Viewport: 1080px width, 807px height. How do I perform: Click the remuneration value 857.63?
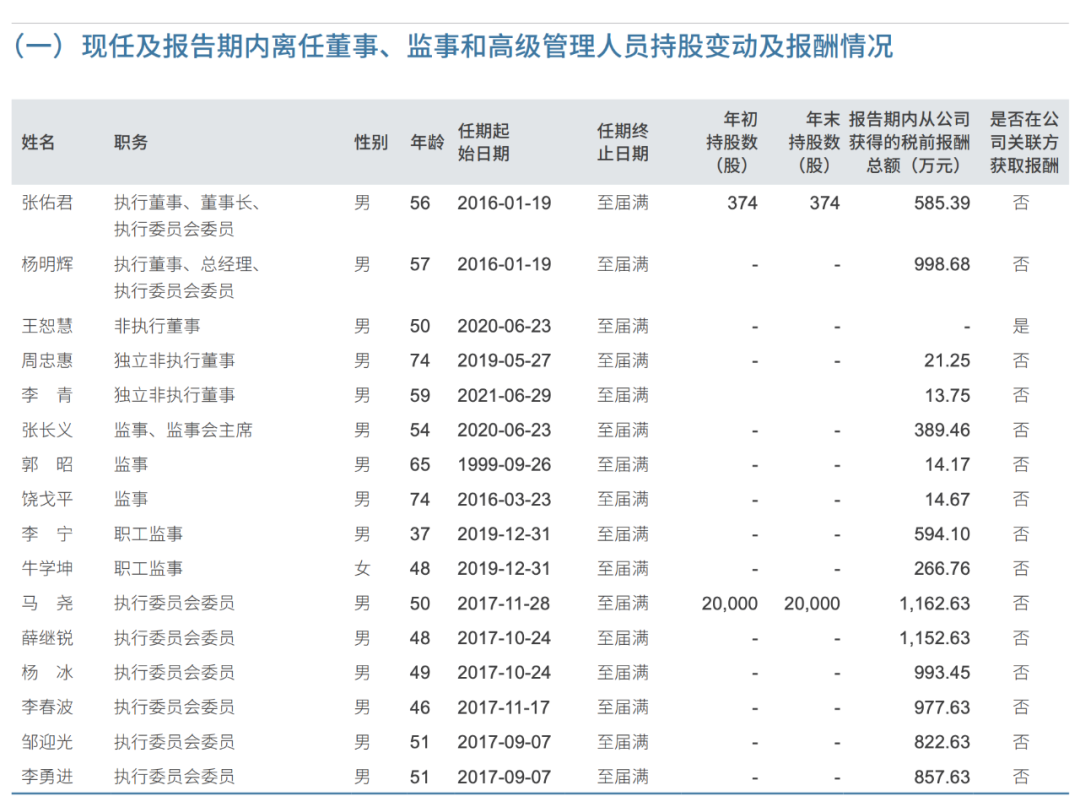[942, 777]
